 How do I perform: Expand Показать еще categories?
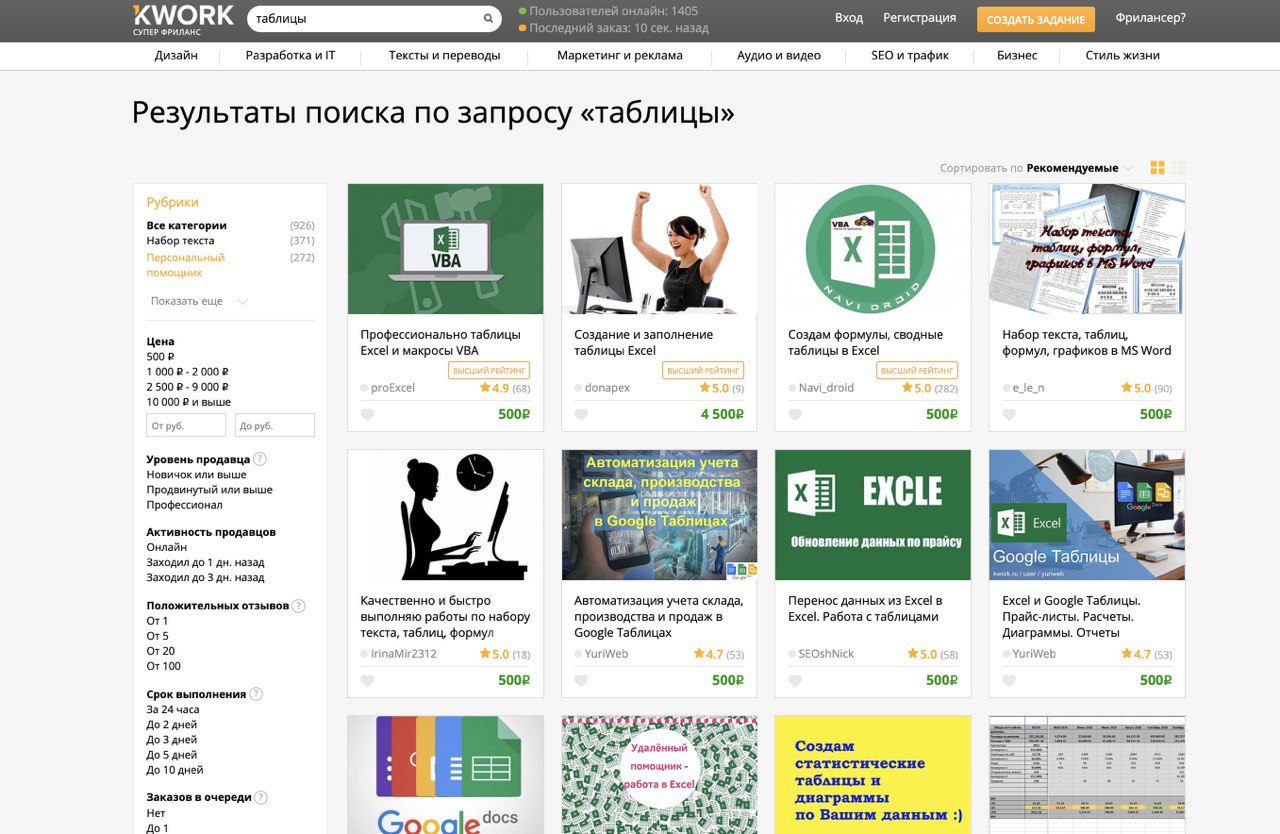pyautogui.click(x=199, y=301)
